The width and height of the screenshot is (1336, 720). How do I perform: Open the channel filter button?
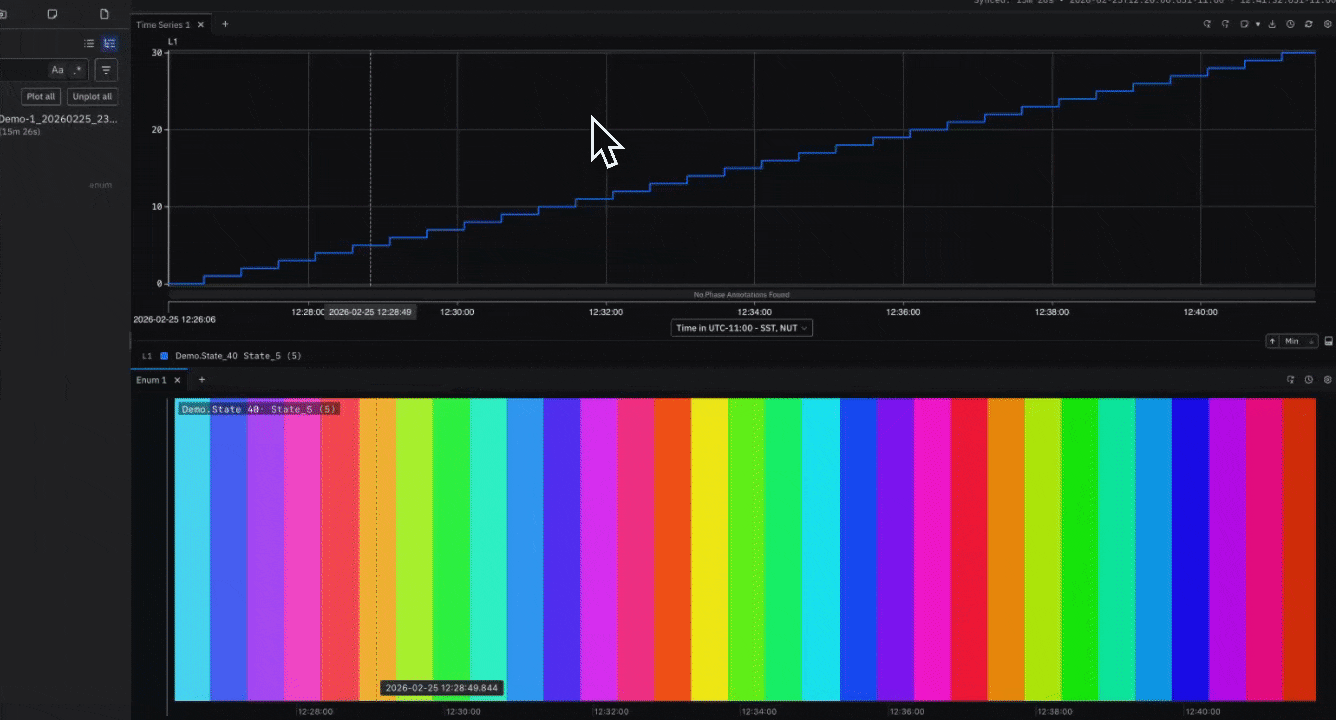click(x=105, y=70)
